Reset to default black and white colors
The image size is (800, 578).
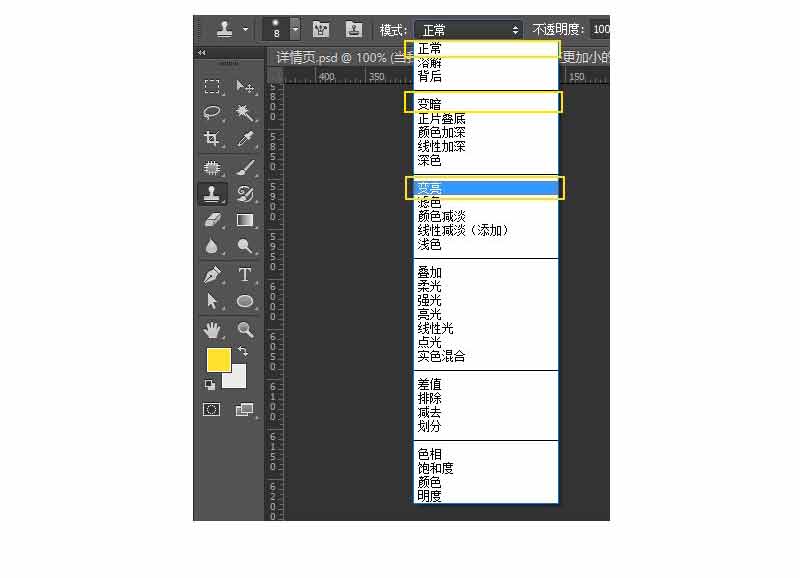(210, 385)
